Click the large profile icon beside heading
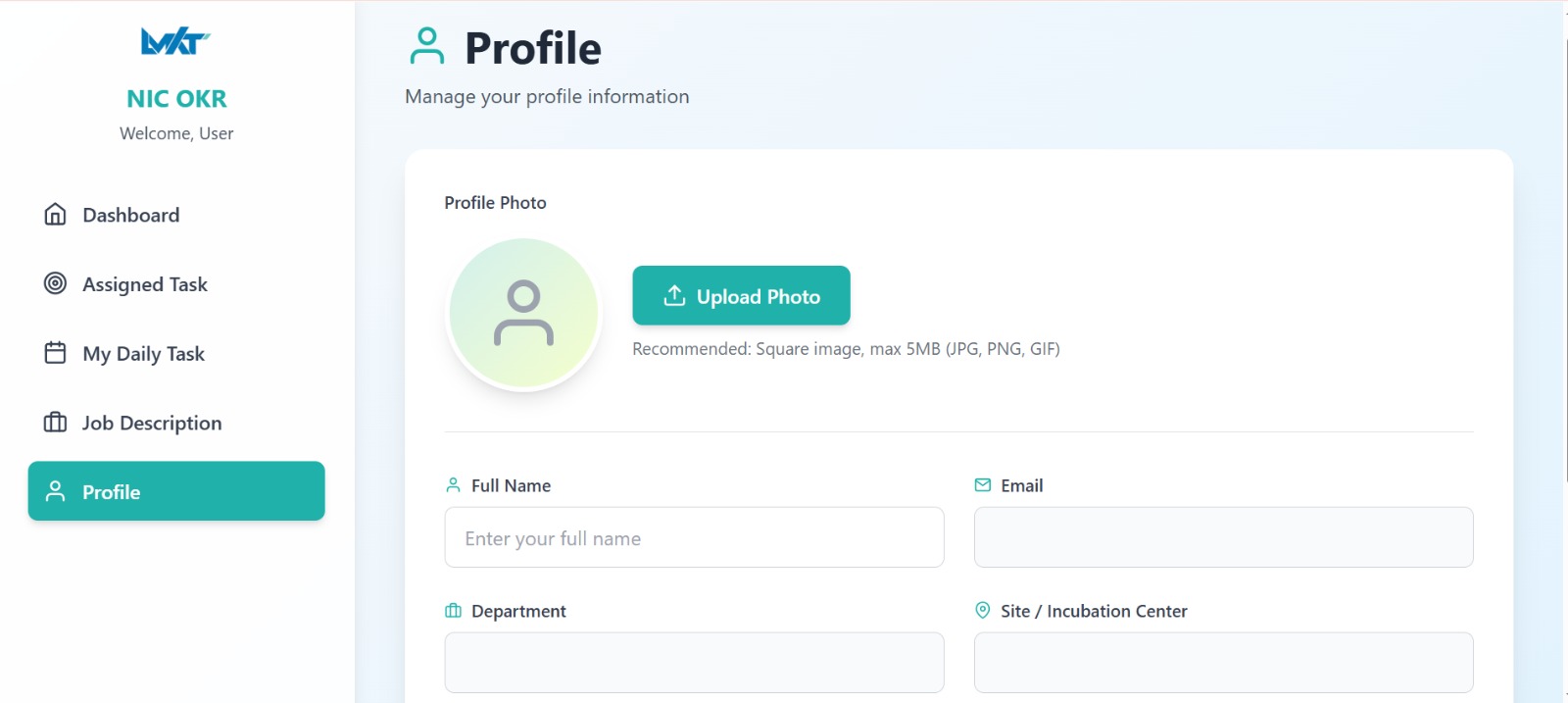The height and width of the screenshot is (703, 1568). click(427, 46)
